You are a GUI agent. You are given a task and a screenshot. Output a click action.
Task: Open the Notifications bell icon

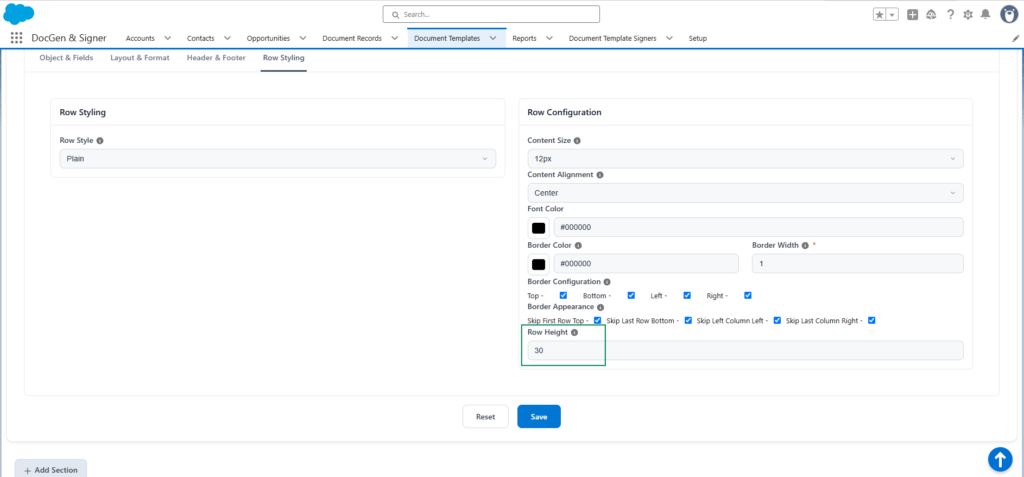point(985,14)
